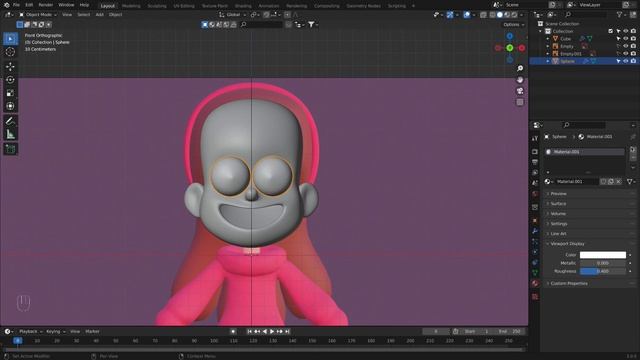Image resolution: width=640 pixels, height=360 pixels.
Task: Click the Roughness slider
Action: pyautogui.click(x=602, y=271)
